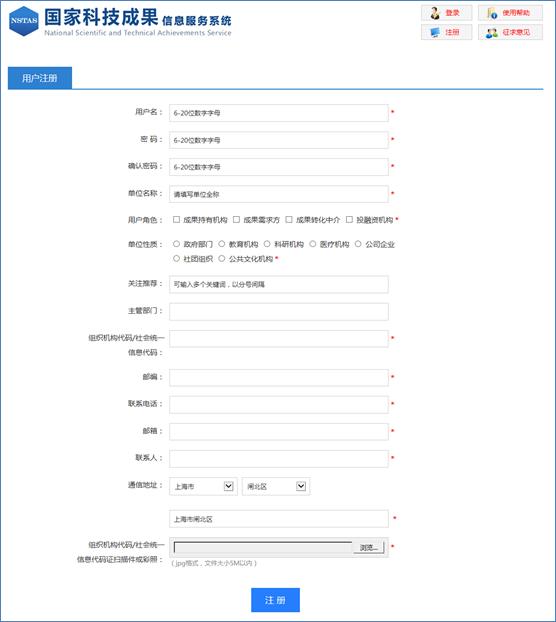
Task: Focus the 用户名 username input field
Action: 279,113
